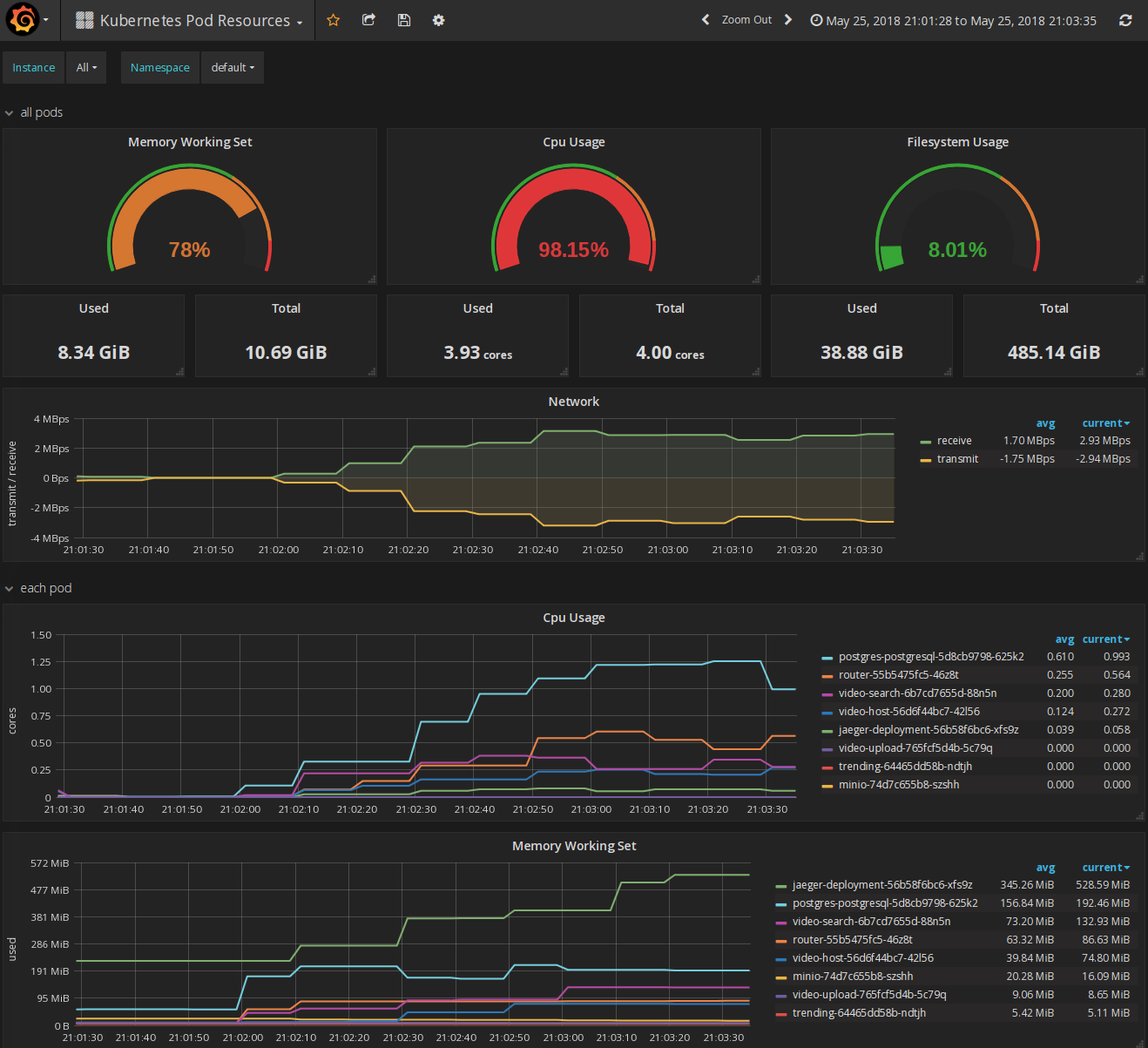Open the Grafana logo main menu

27,20
